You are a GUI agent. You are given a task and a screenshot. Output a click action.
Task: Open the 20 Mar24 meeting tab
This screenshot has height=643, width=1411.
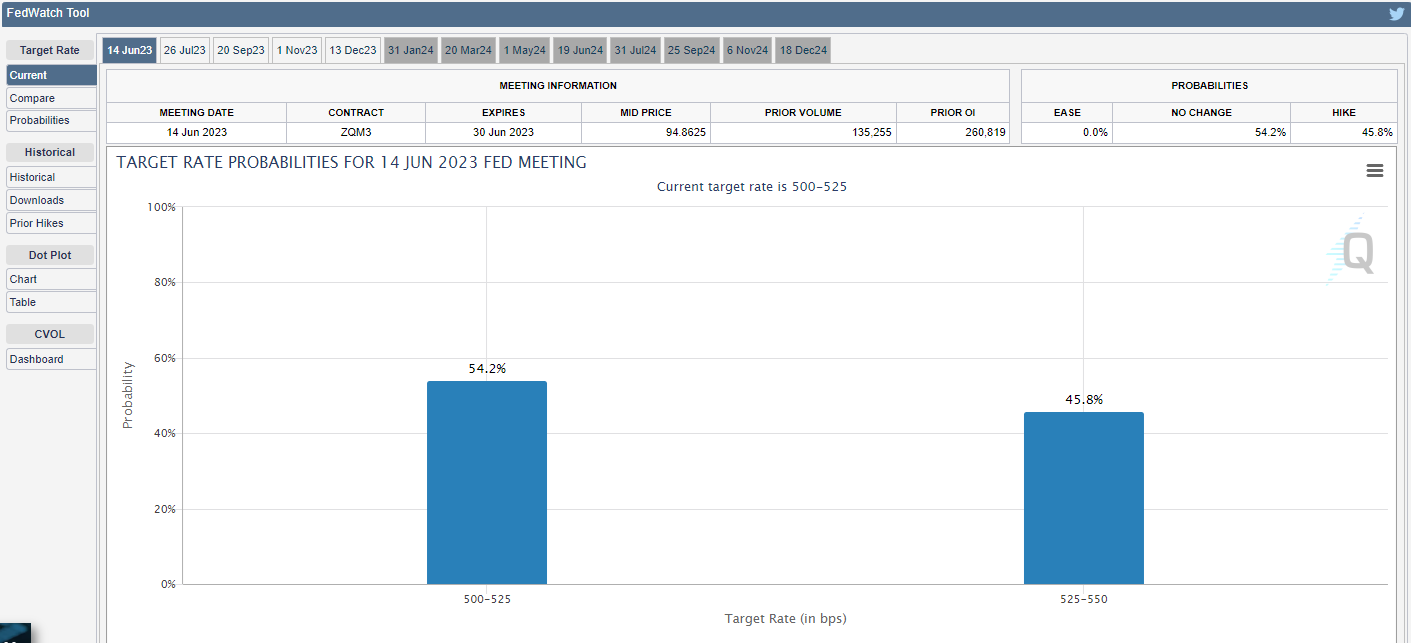468,50
